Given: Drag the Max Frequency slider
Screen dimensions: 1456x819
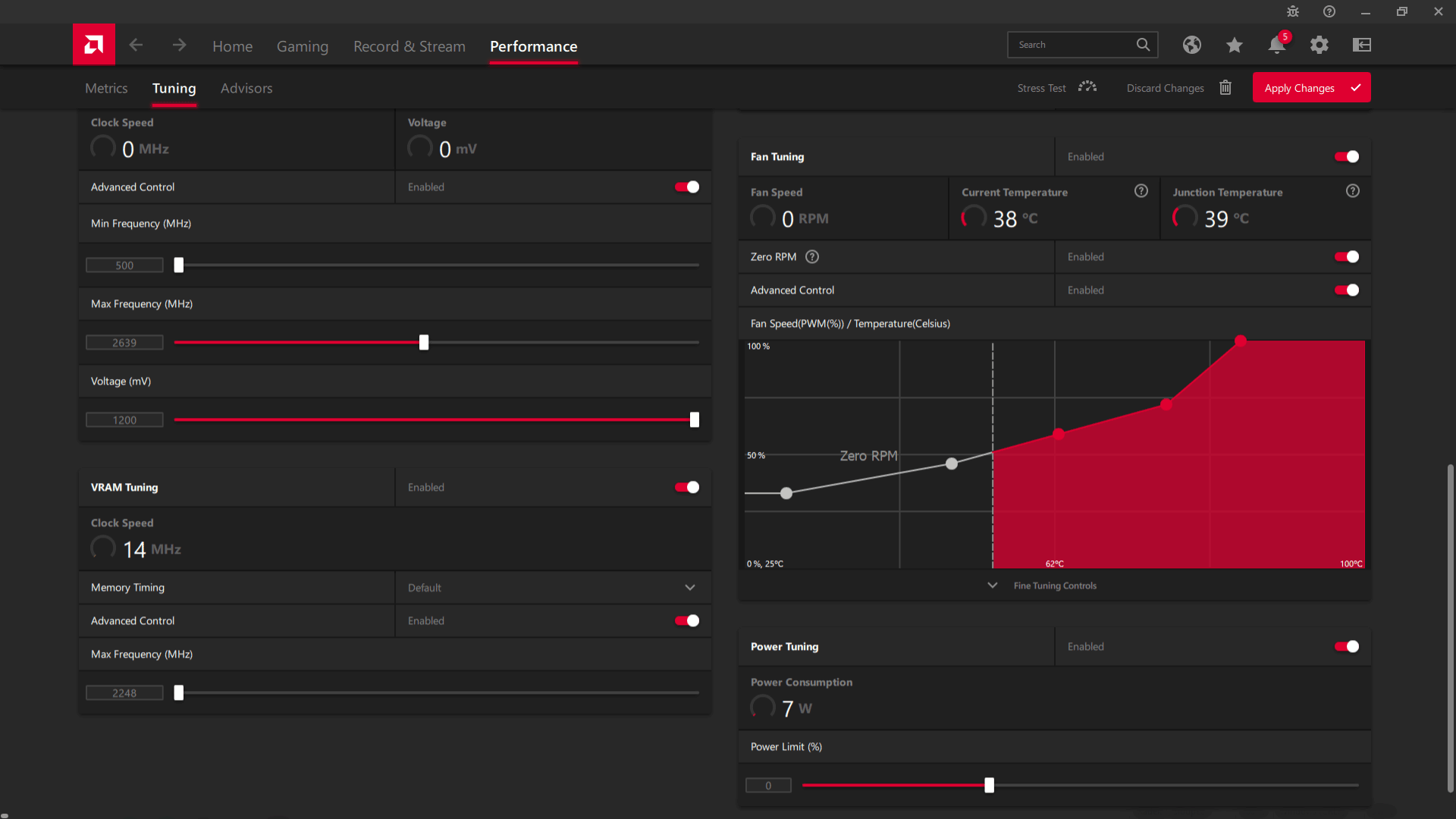Looking at the screenshot, I should [x=423, y=342].
